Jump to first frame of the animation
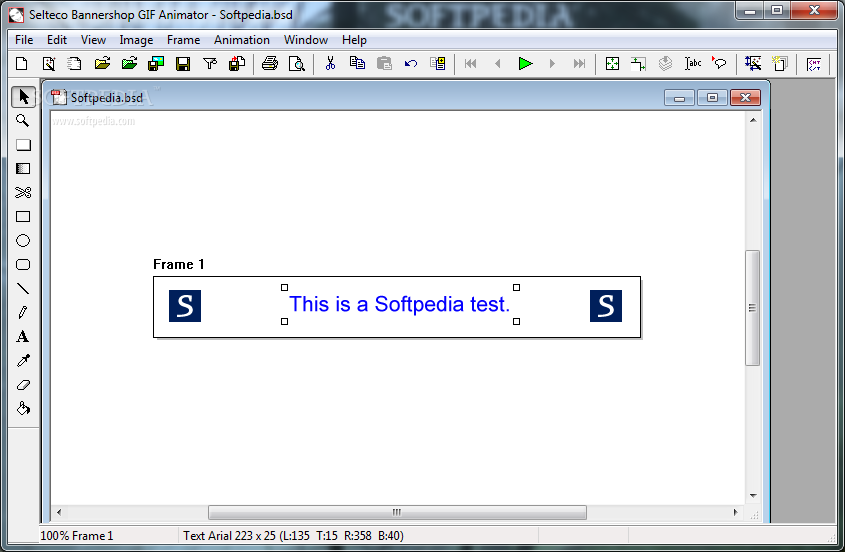This screenshot has height=552, width=845. [470, 64]
